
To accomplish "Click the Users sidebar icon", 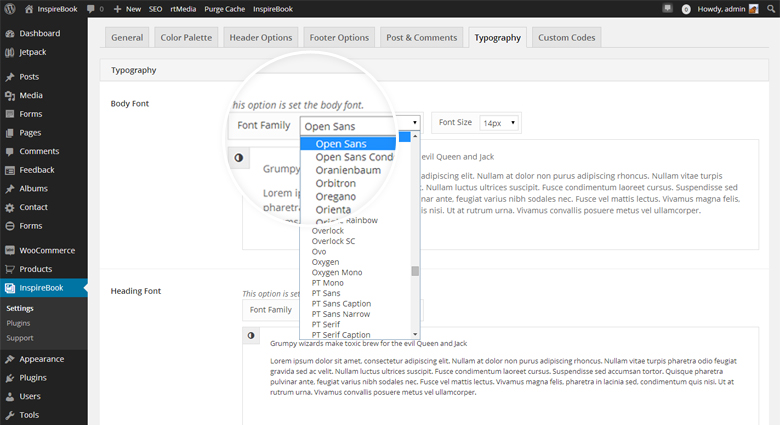I will (9, 397).
